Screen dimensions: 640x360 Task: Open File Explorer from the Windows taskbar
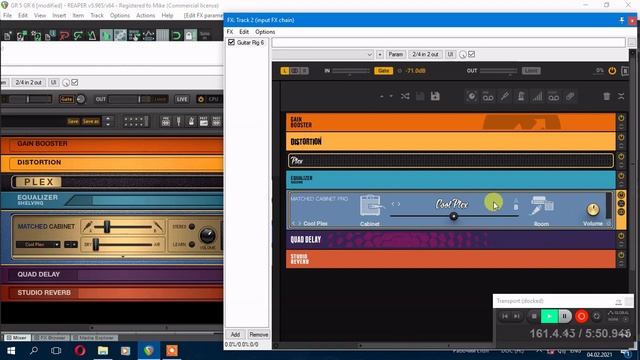[x=102, y=351]
